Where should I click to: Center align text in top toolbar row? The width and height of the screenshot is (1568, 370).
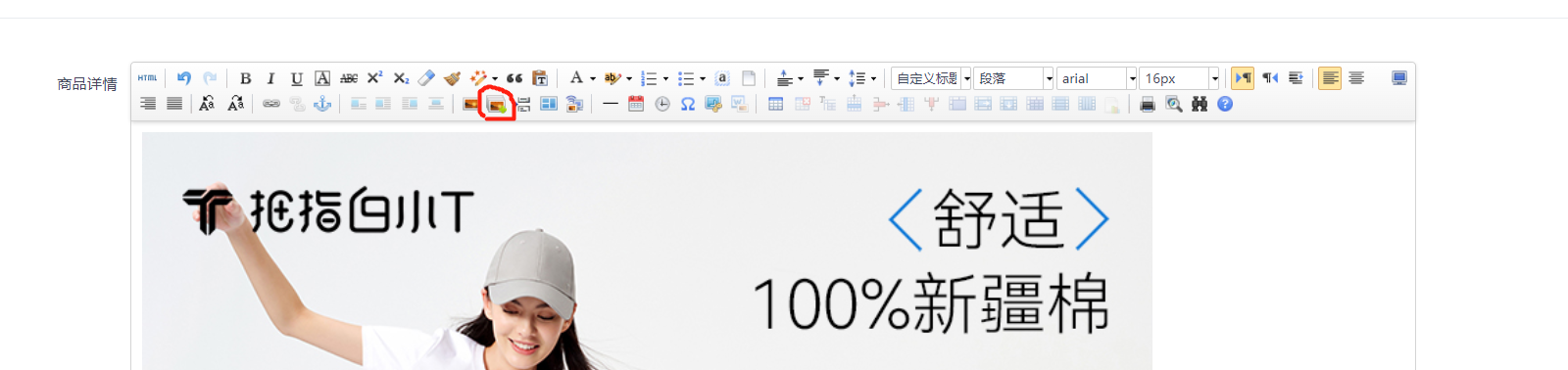[1356, 78]
